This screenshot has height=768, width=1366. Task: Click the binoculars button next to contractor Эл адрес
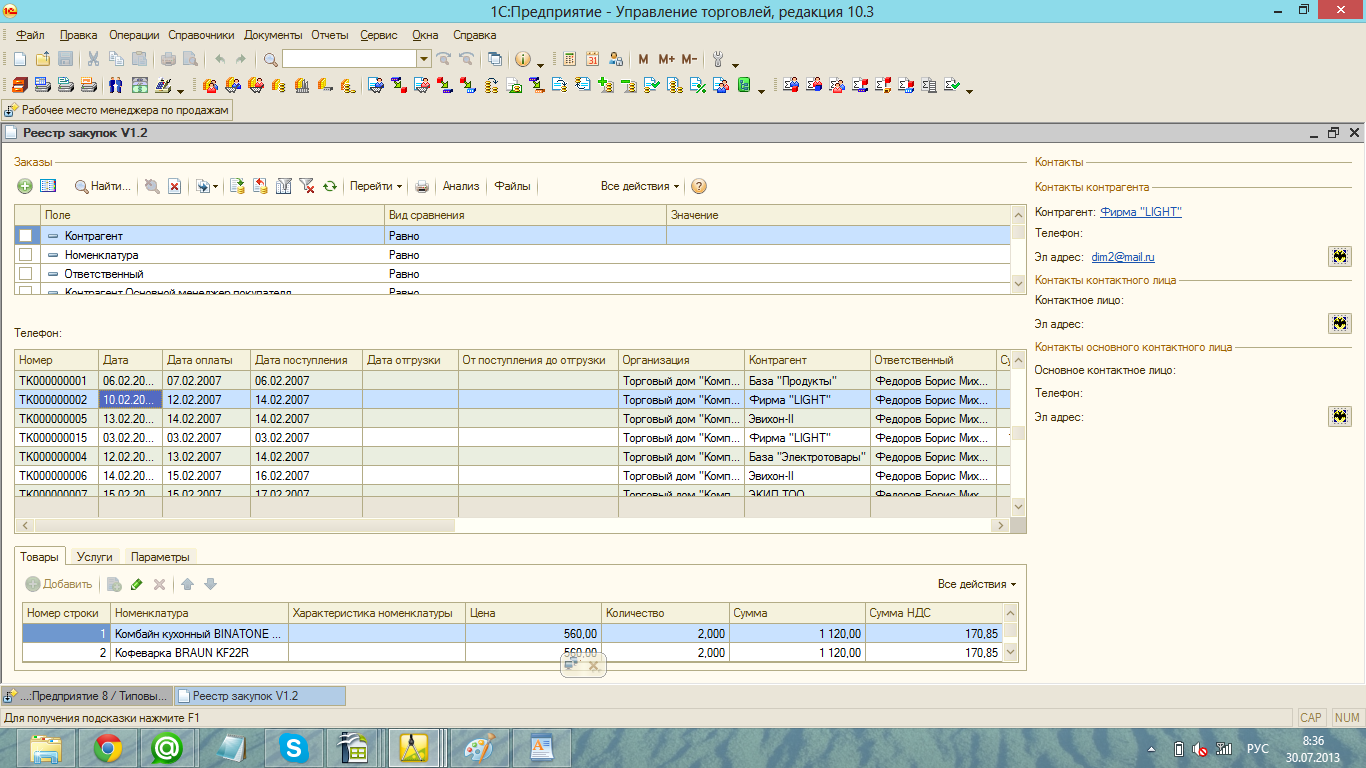[x=1340, y=256]
